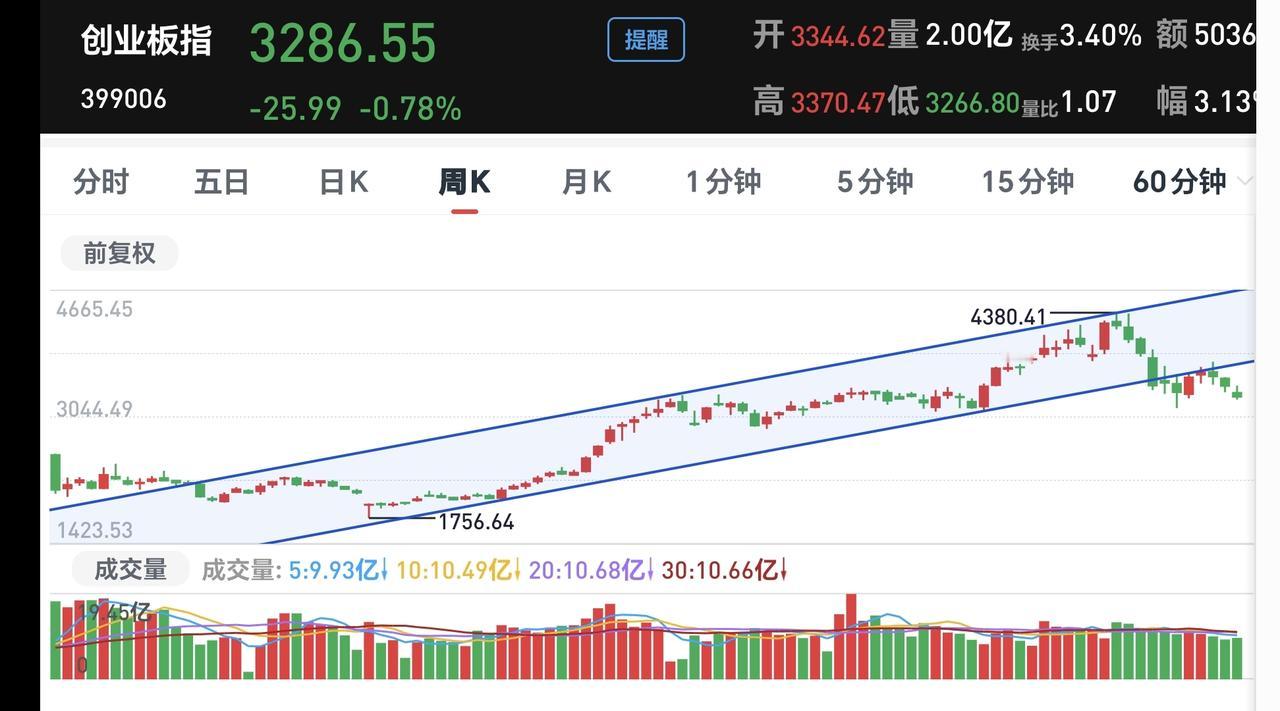The height and width of the screenshot is (711, 1280).
Task: Open the 成交量 indicator selector
Action: point(130,570)
